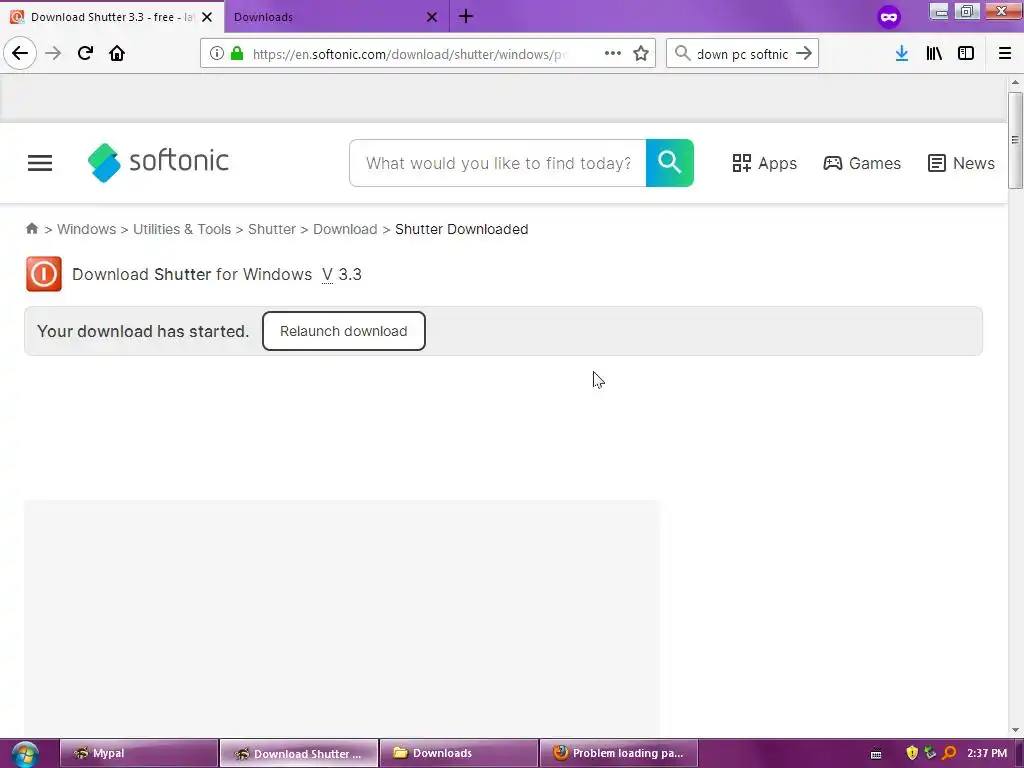Click the 'Your download has started.' text
The width and height of the screenshot is (1024, 768).
click(143, 331)
